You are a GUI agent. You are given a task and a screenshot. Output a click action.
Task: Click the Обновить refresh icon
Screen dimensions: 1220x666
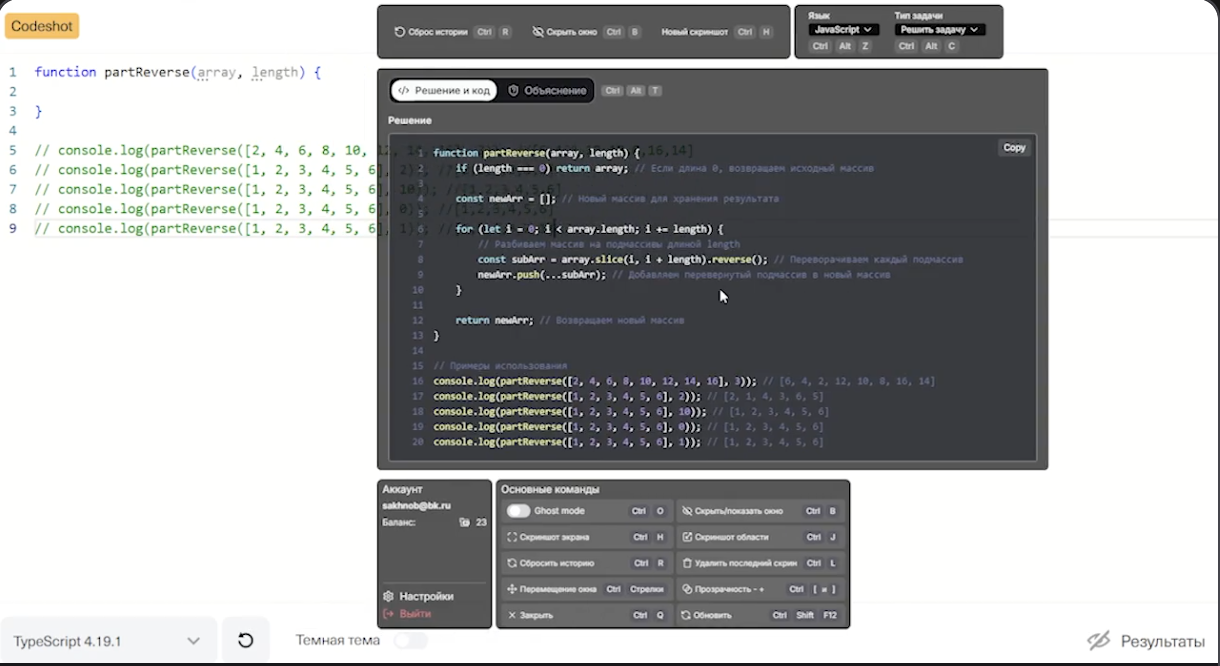tap(687, 615)
